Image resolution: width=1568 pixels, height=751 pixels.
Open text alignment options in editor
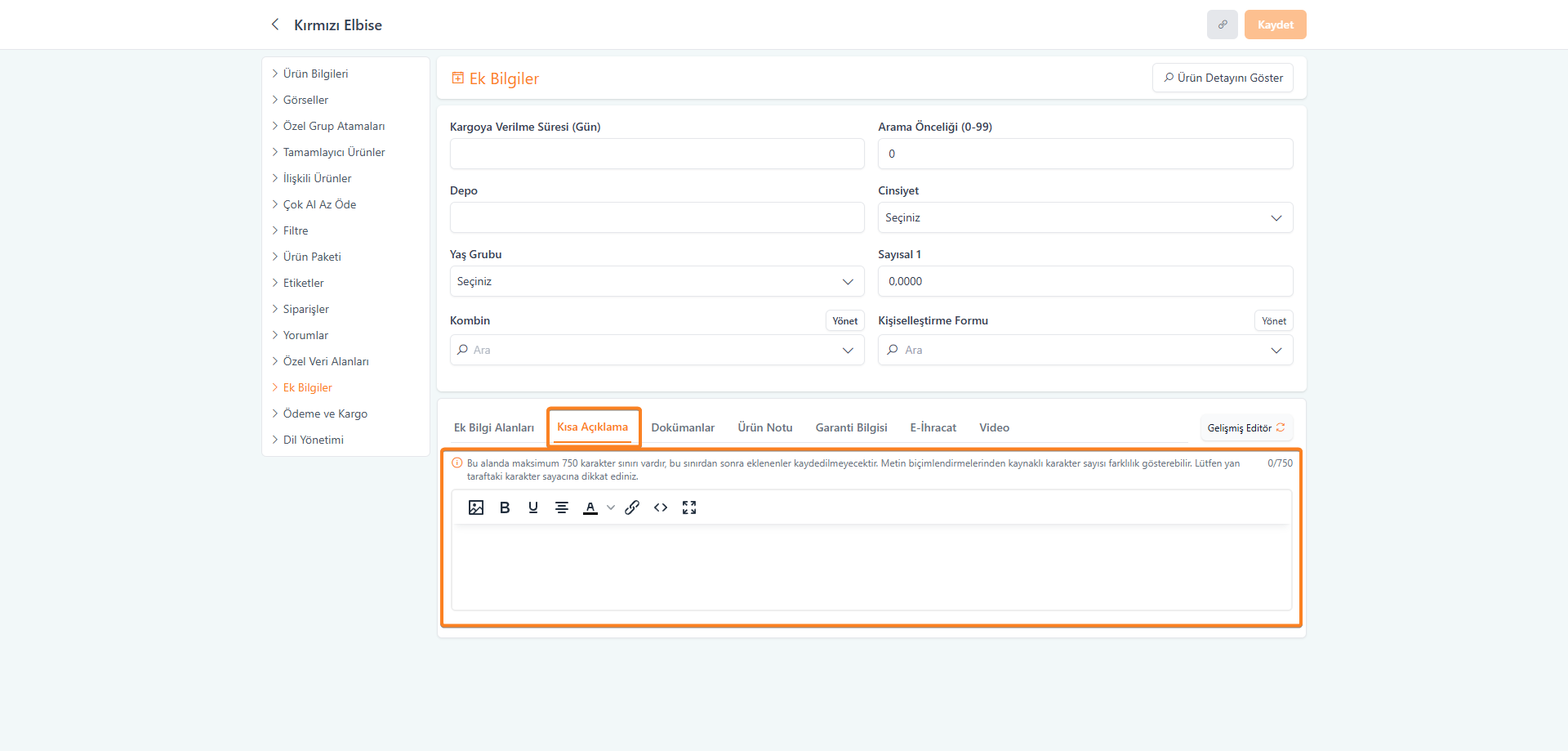562,507
